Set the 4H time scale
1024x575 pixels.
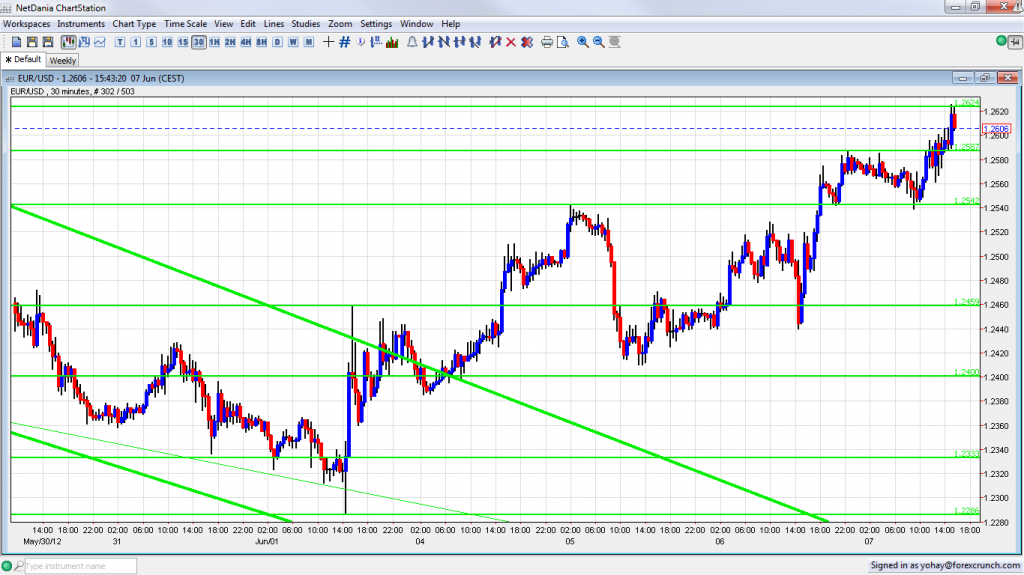click(246, 42)
